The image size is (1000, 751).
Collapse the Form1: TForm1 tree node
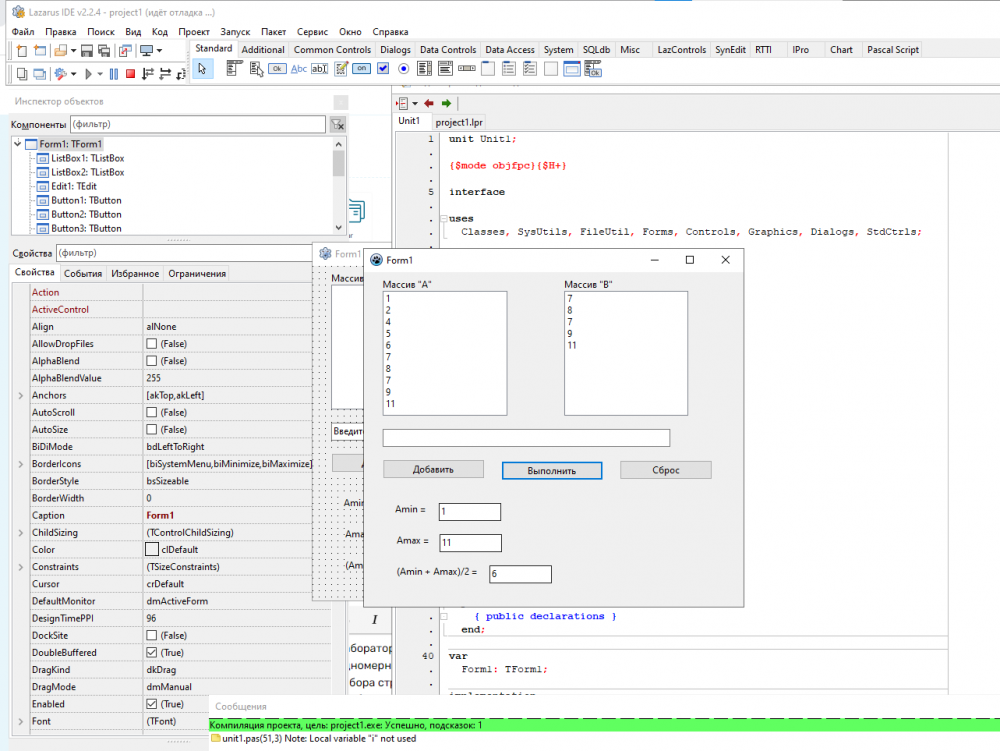click(19, 144)
